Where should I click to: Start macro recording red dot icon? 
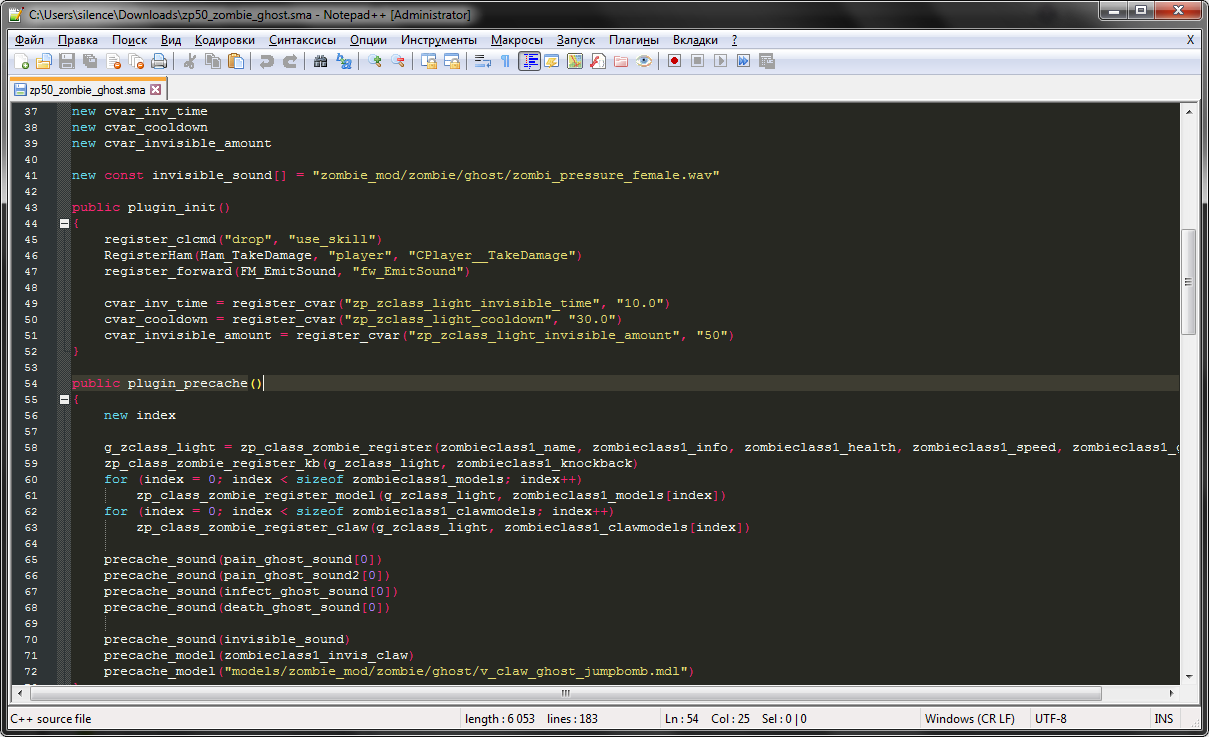[675, 61]
